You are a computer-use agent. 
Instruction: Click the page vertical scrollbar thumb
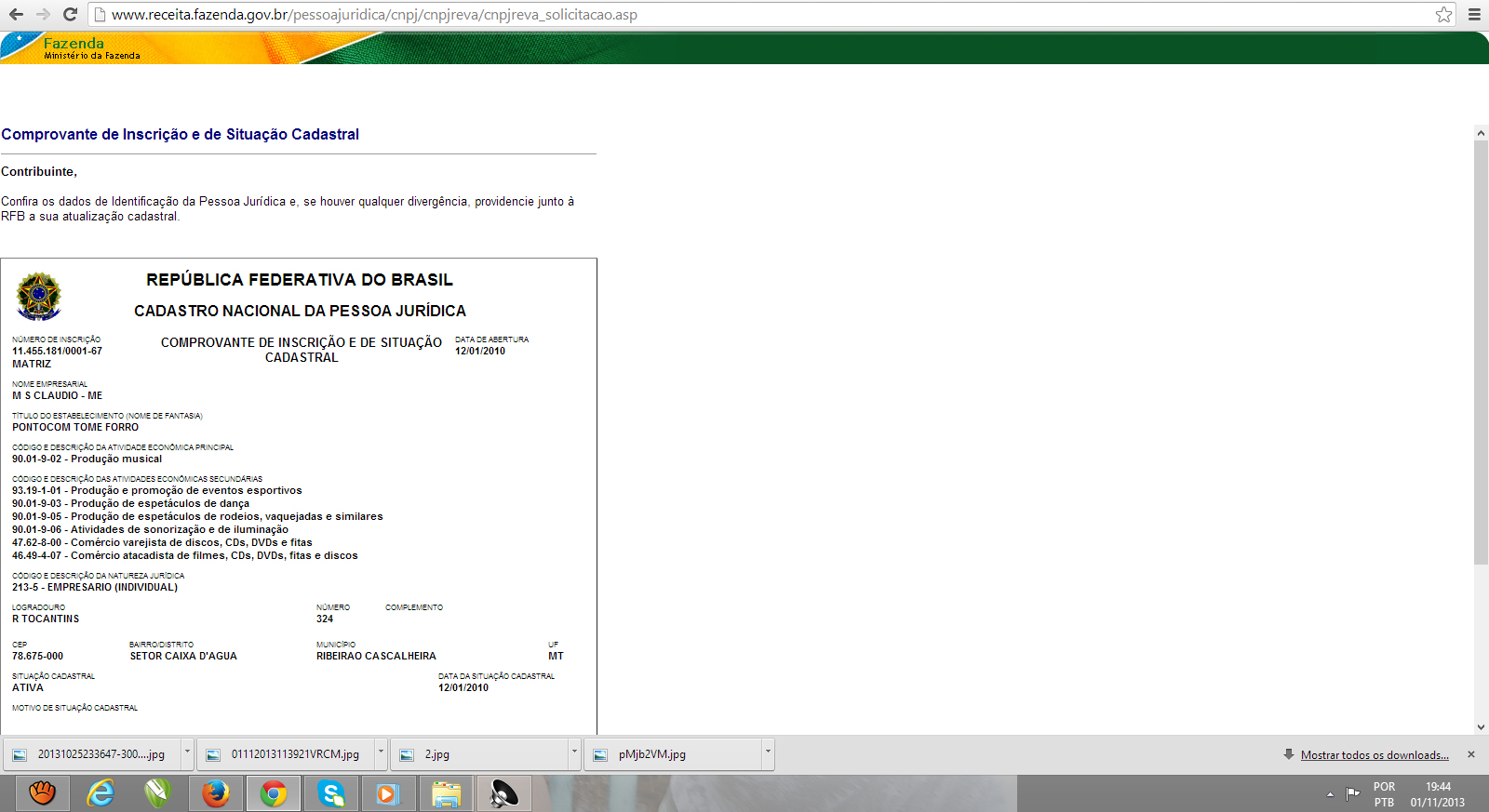(x=1481, y=353)
